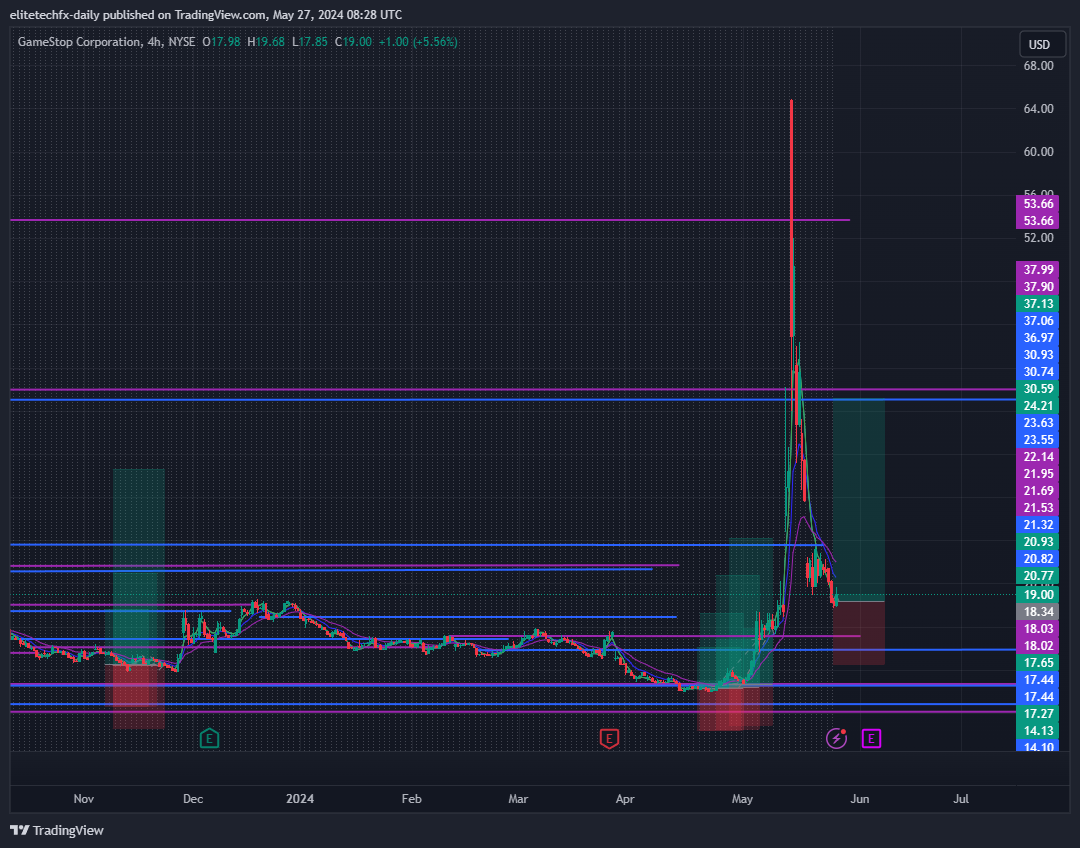
Task: Click the gray 18.34 price label
Action: click(x=1037, y=612)
